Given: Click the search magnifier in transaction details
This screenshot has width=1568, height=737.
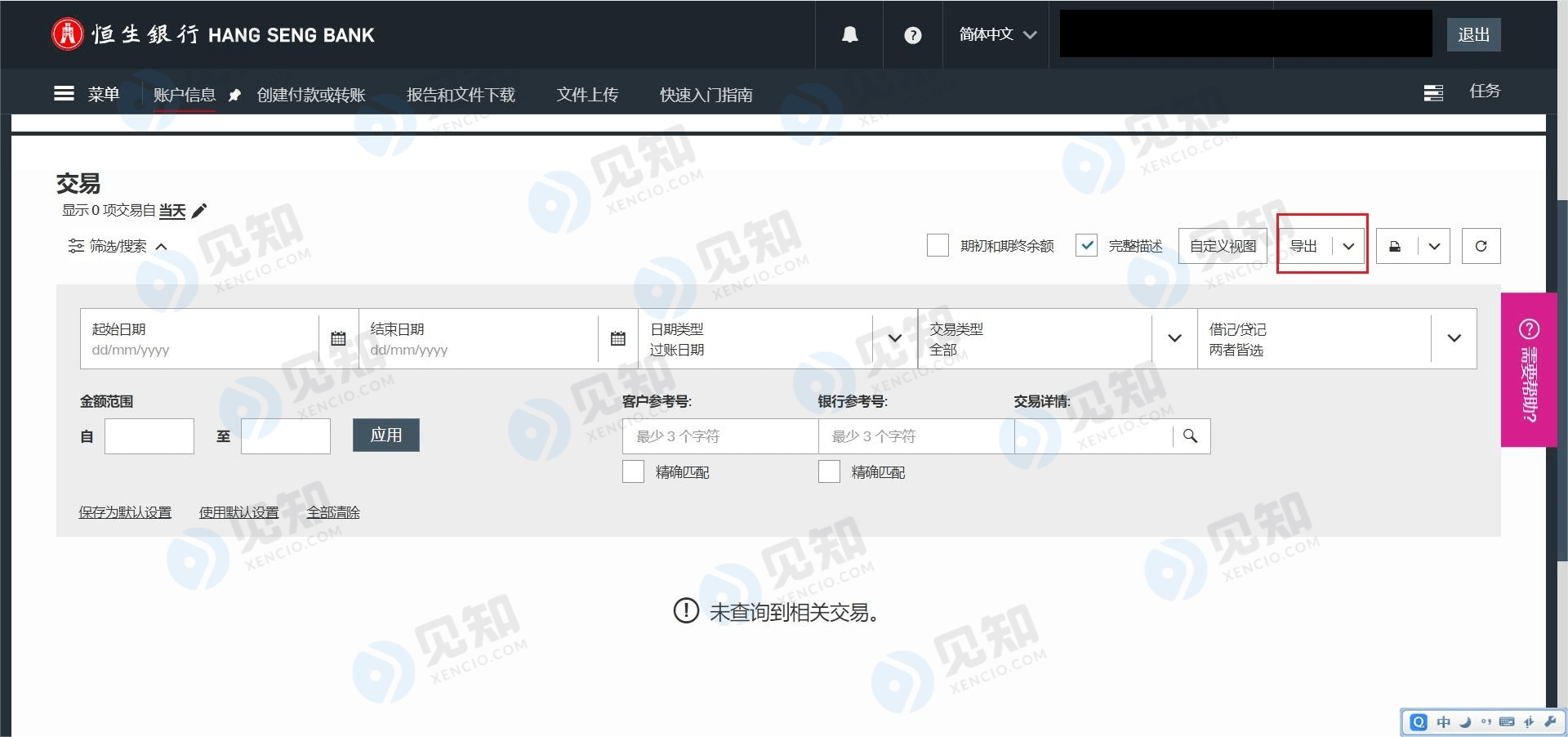Looking at the screenshot, I should (1191, 436).
